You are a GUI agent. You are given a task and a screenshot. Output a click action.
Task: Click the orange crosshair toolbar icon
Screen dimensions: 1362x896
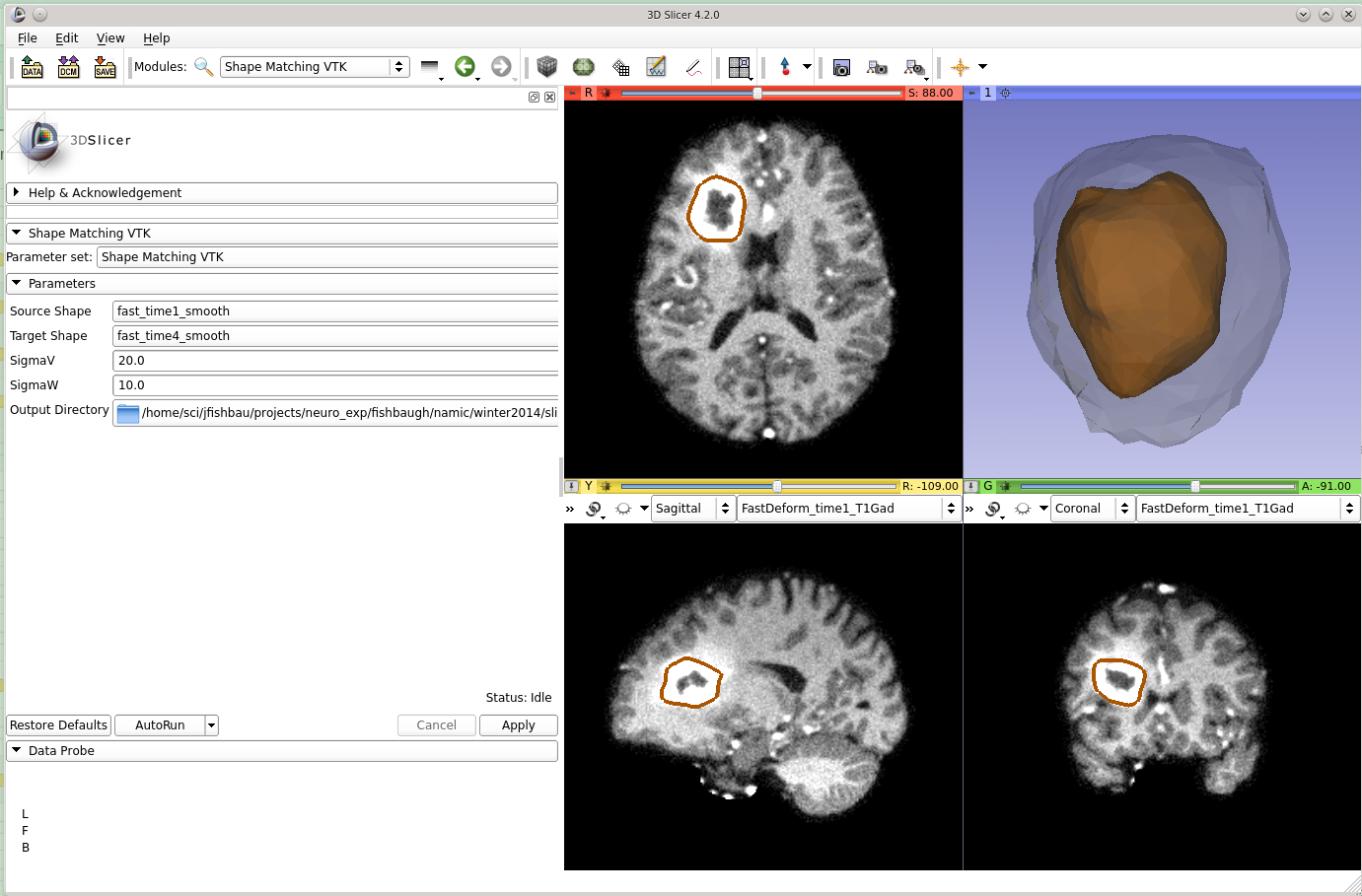click(x=960, y=67)
